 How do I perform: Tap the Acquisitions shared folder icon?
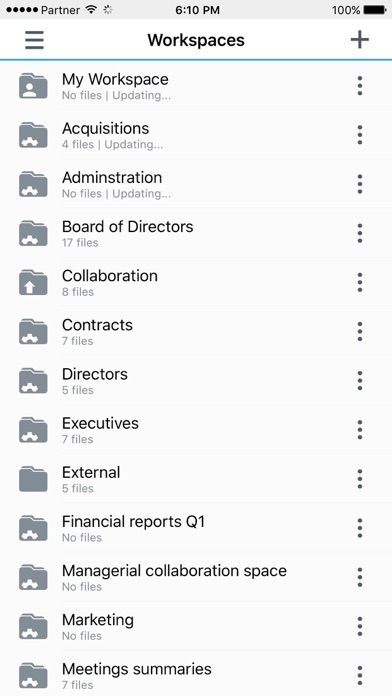pyautogui.click(x=33, y=135)
